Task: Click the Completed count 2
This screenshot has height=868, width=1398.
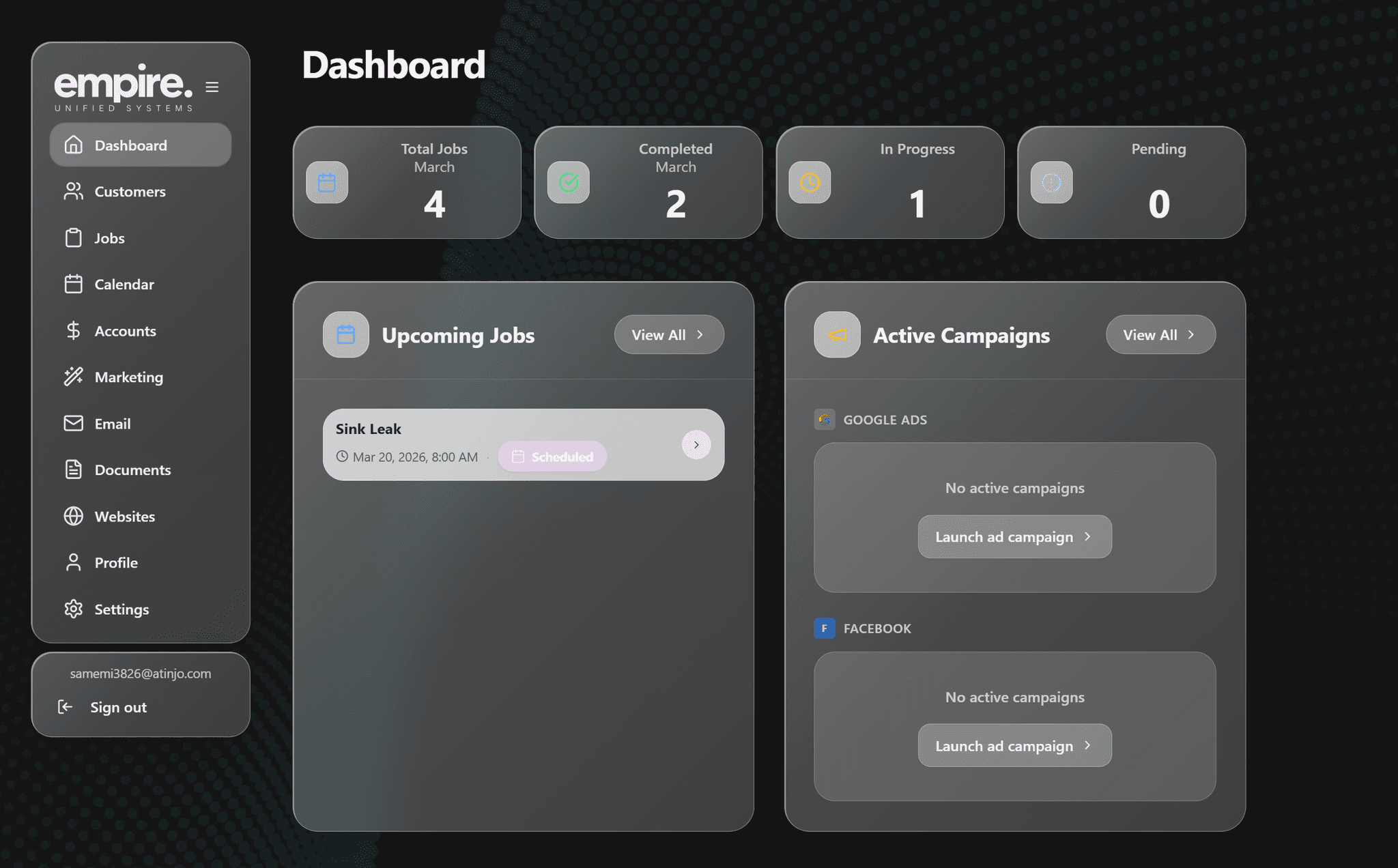Action: [x=676, y=204]
